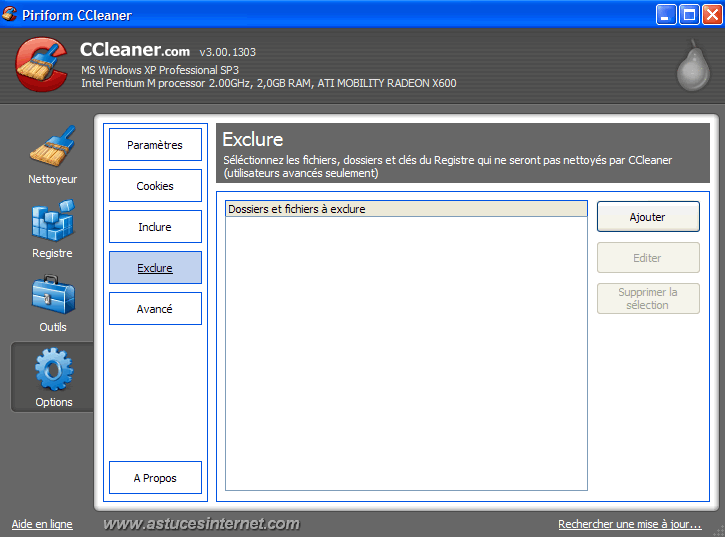Click the Editer button
The height and width of the screenshot is (537, 725).
pyautogui.click(x=648, y=258)
